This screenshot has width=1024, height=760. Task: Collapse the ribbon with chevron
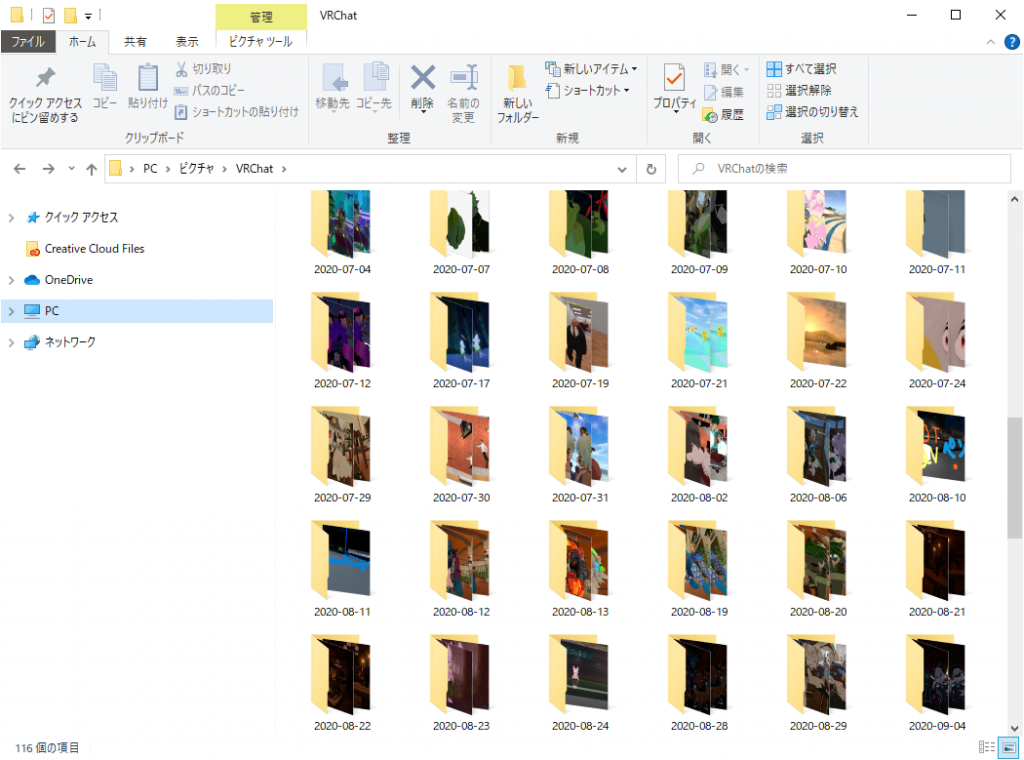991,42
